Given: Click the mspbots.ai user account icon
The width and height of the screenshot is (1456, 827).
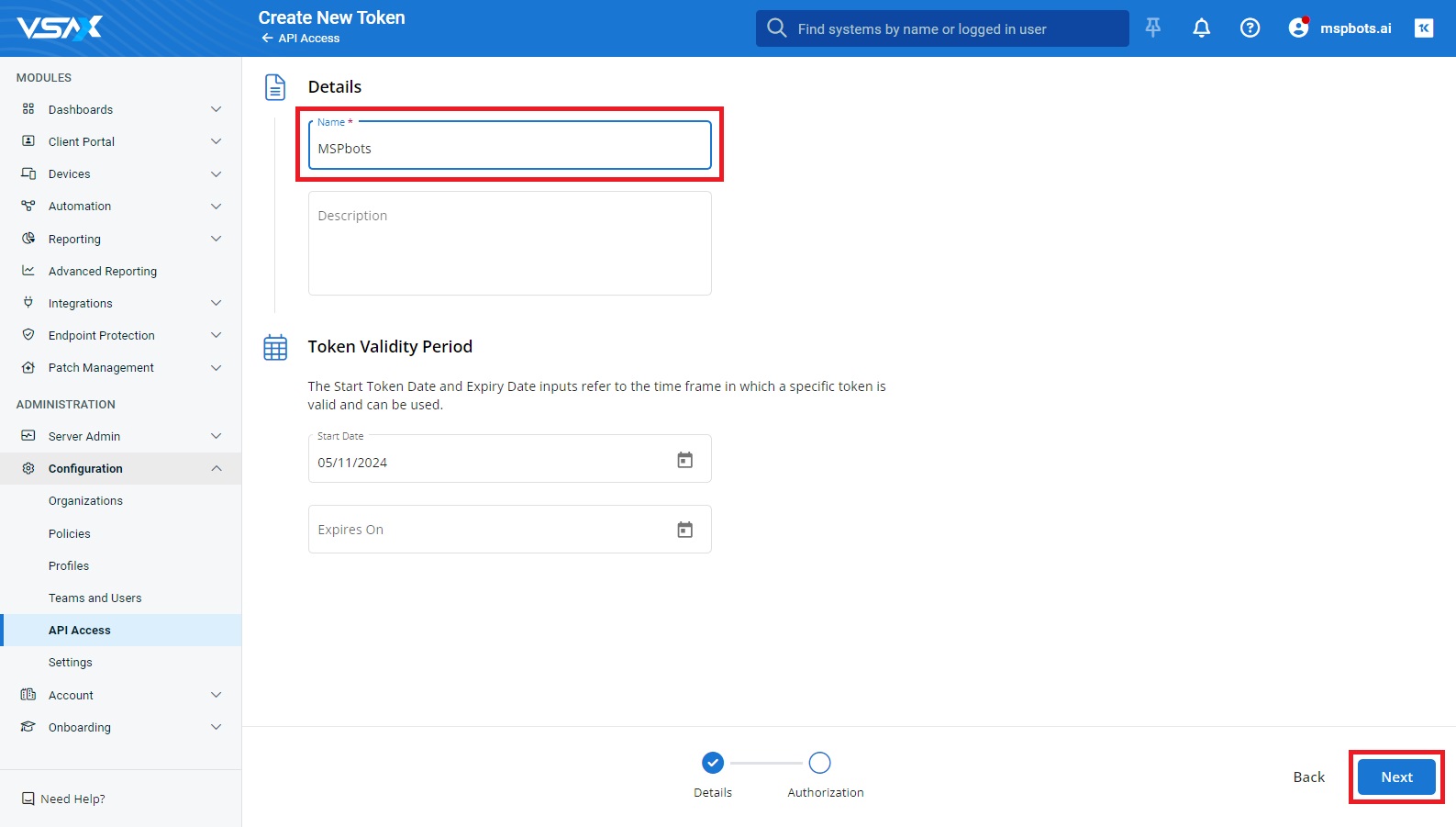Looking at the screenshot, I should point(1298,28).
